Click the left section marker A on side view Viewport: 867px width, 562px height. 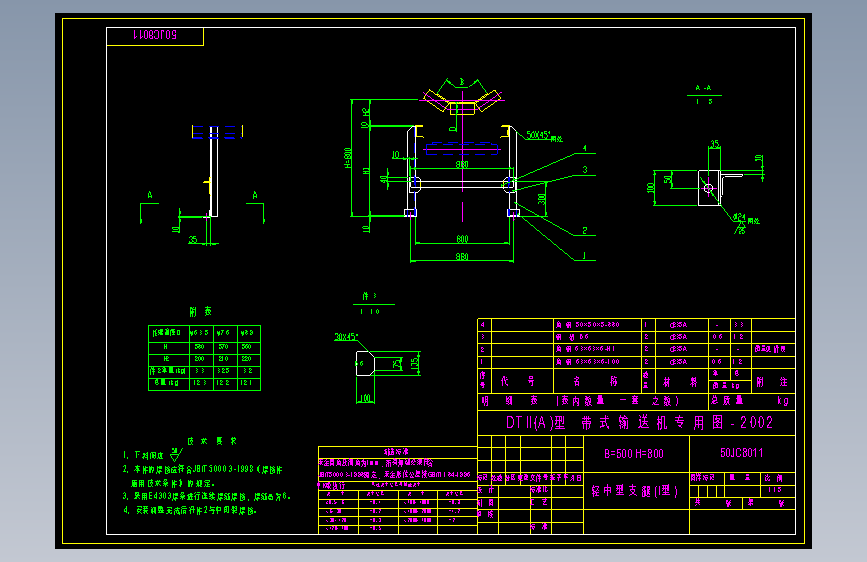pos(150,195)
